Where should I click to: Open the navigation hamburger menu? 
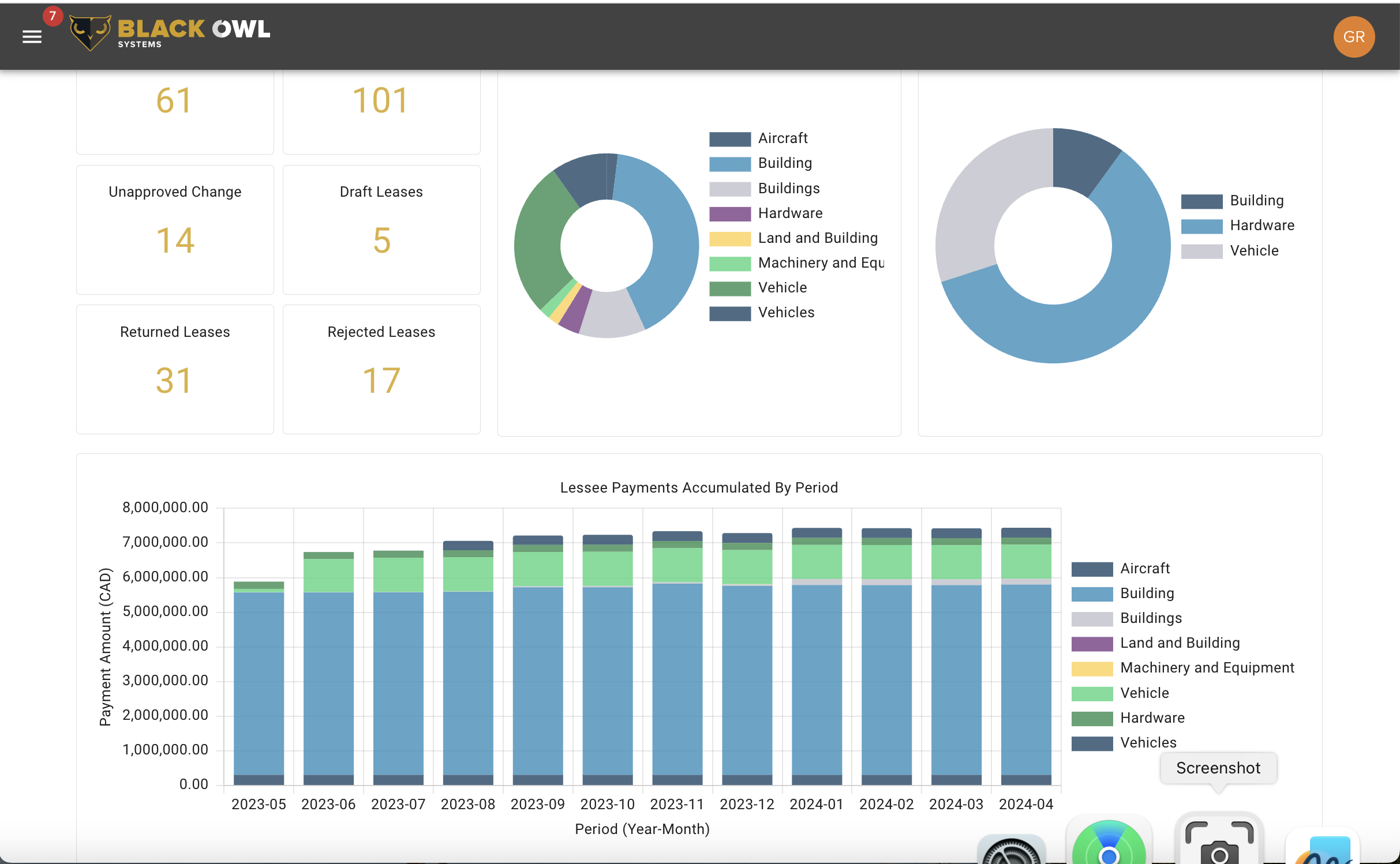click(32, 36)
